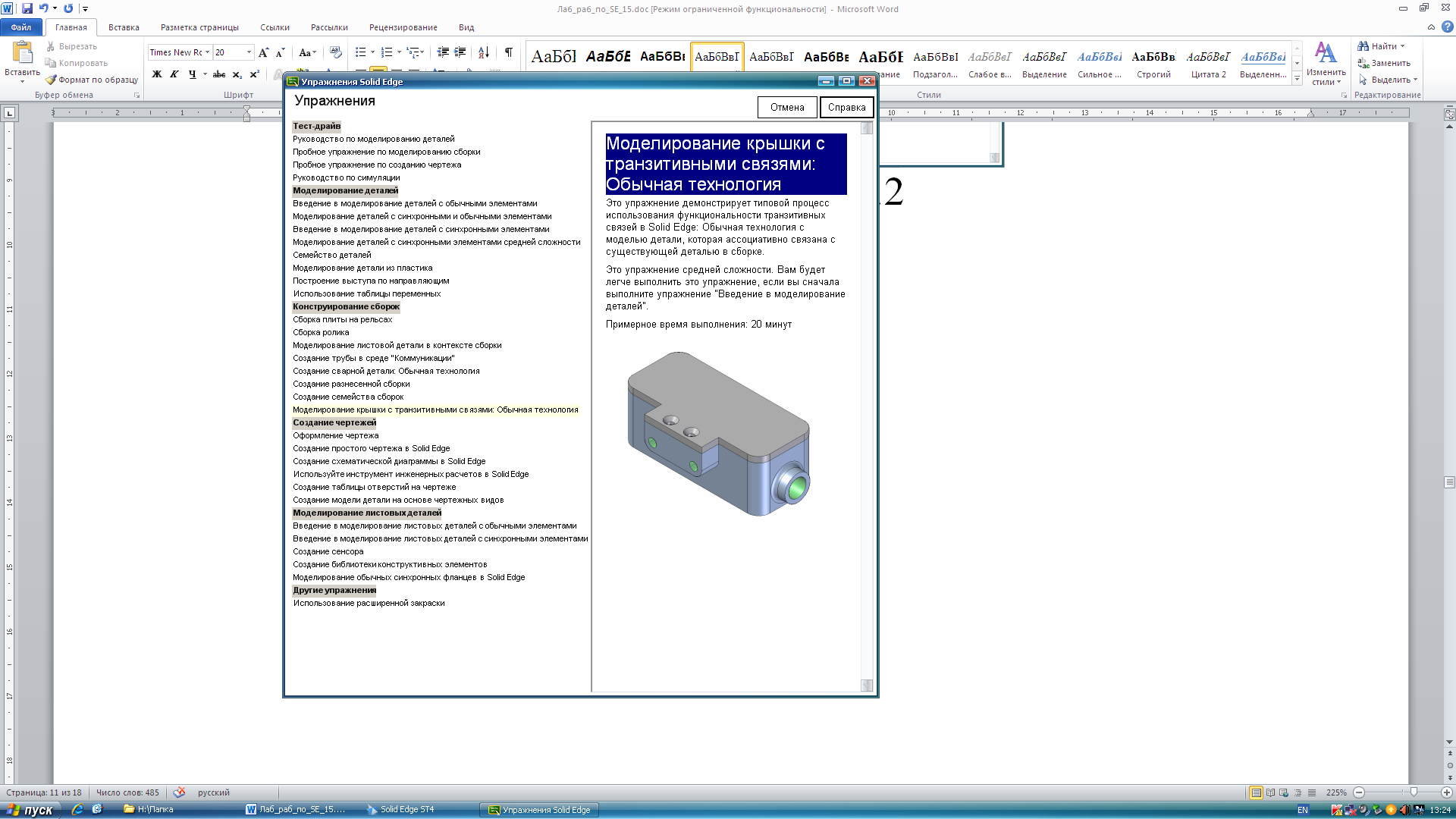Open Change Styles (Изменить стили)
The height and width of the screenshot is (819, 1456).
1326,64
